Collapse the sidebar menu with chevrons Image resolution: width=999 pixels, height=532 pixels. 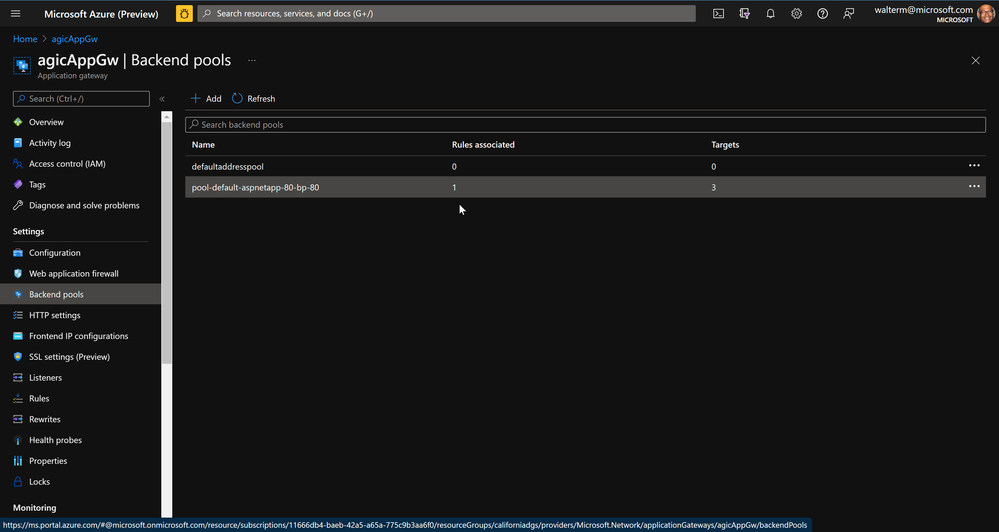tap(162, 99)
